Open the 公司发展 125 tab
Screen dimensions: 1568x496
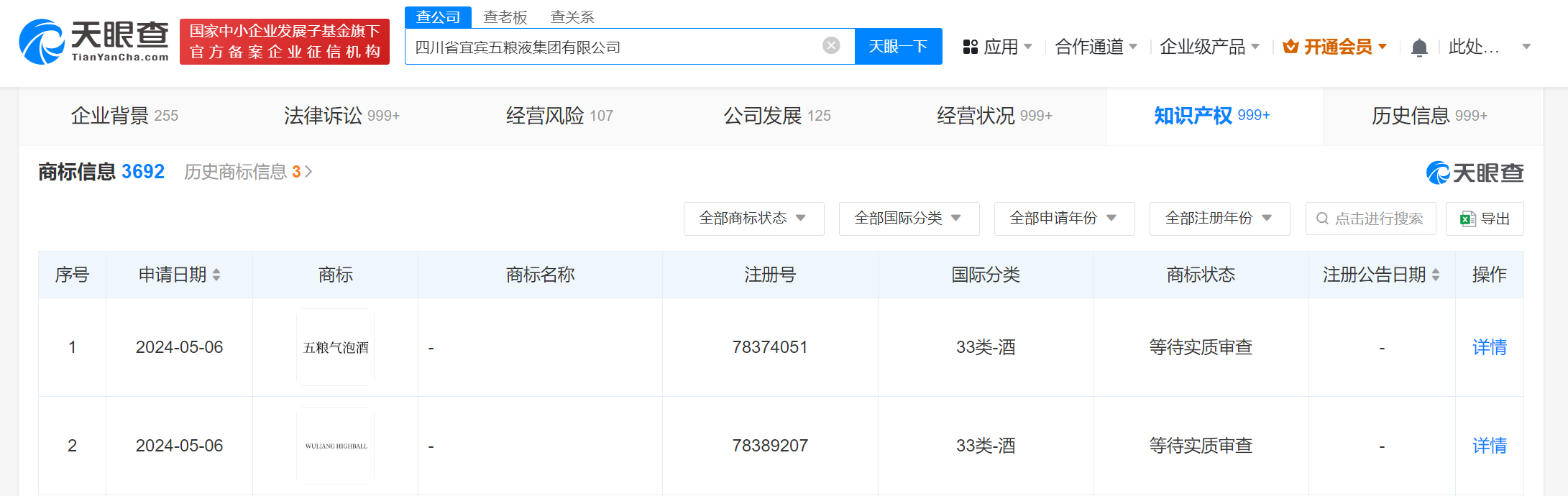[x=777, y=116]
